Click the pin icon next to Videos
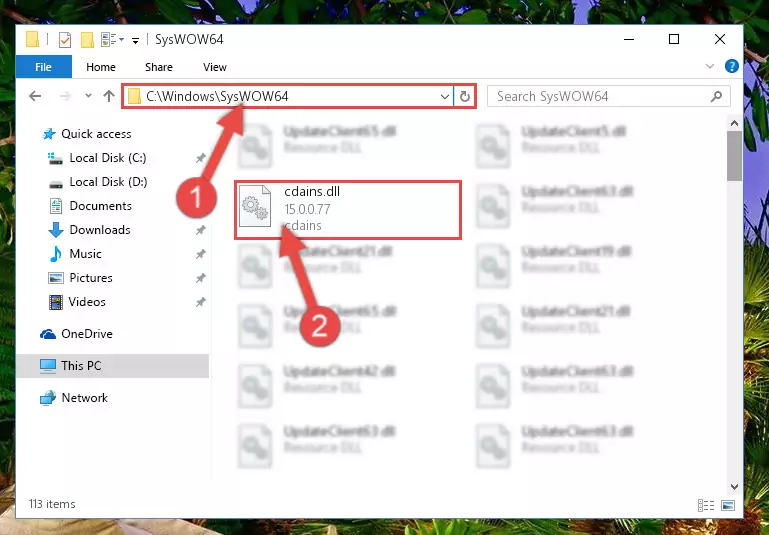769x535 pixels. pyautogui.click(x=200, y=302)
